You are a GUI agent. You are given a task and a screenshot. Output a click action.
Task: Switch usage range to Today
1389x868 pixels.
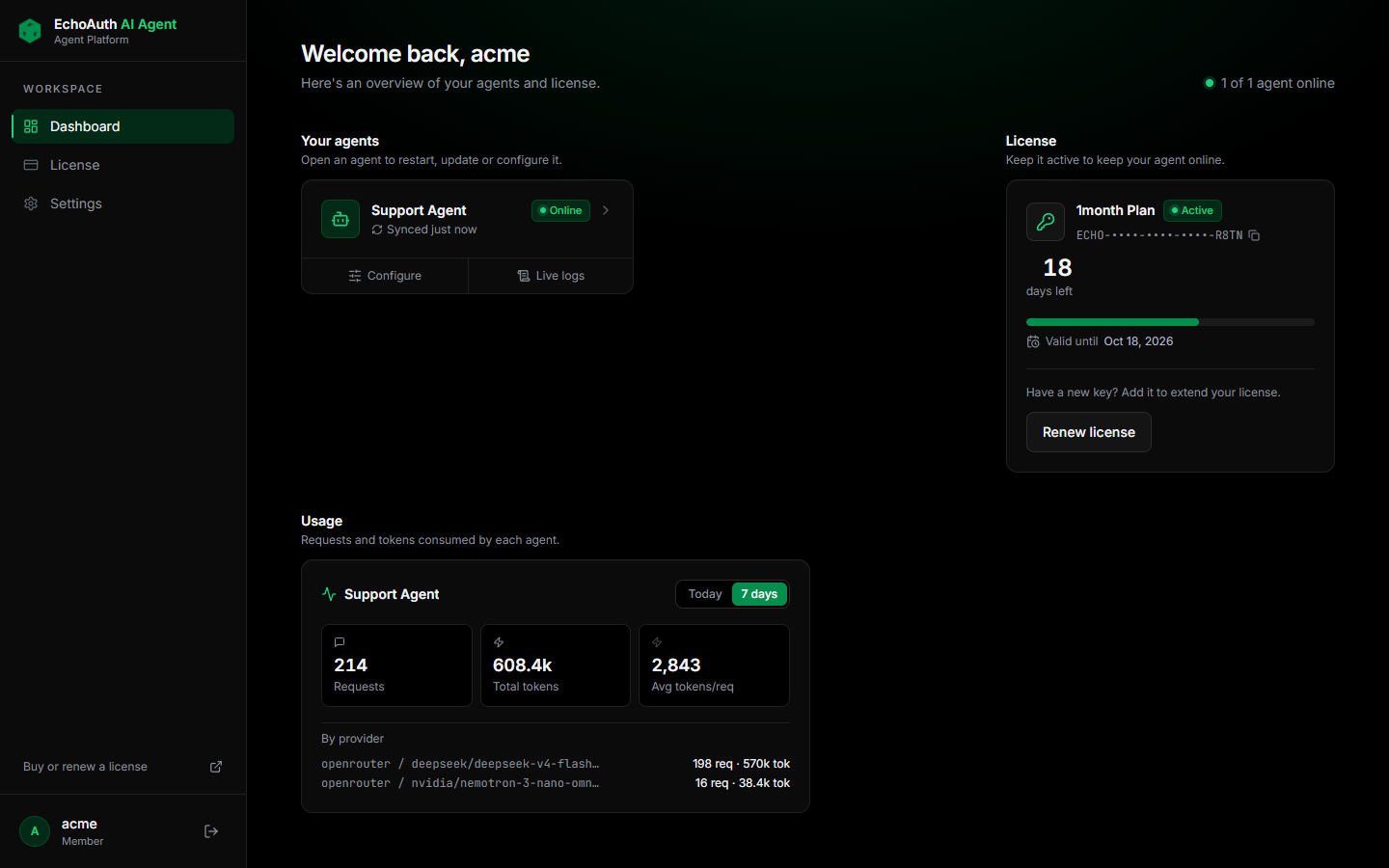[705, 594]
